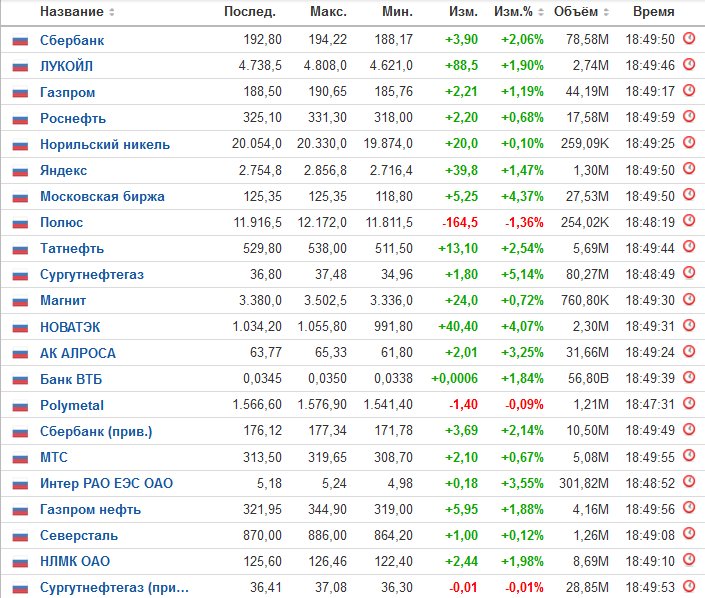Open the Сургутнефтегаз ordinary stock link
The height and width of the screenshot is (598, 705).
click(x=92, y=275)
